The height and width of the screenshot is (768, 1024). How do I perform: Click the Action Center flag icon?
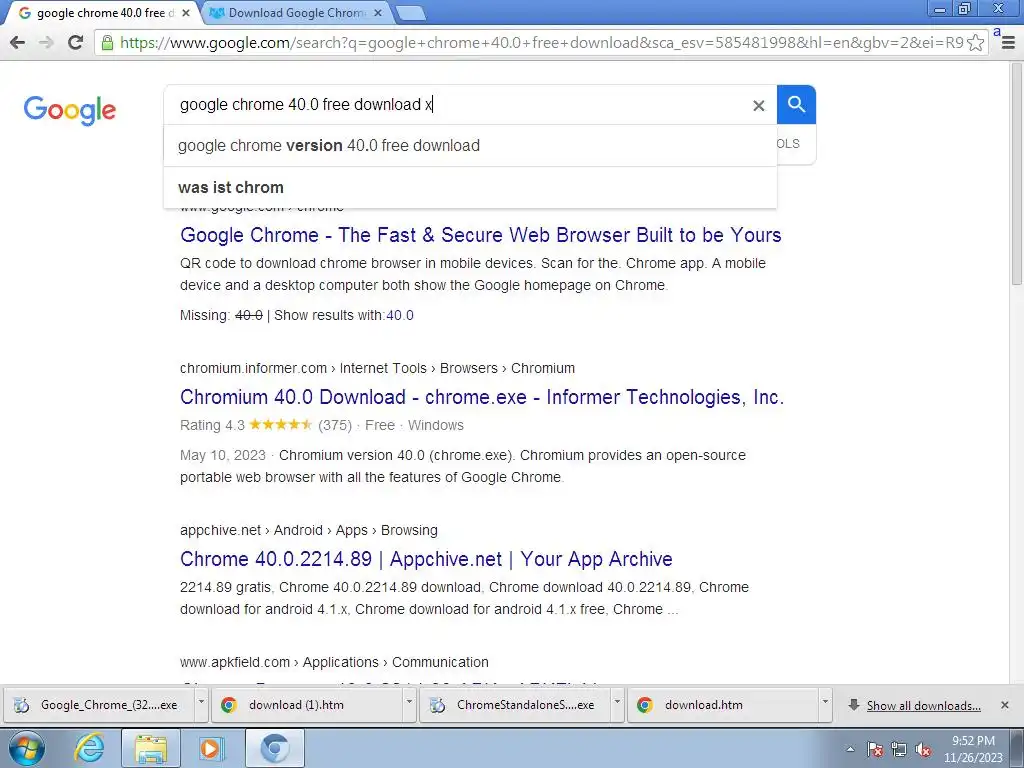pyautogui.click(x=875, y=749)
